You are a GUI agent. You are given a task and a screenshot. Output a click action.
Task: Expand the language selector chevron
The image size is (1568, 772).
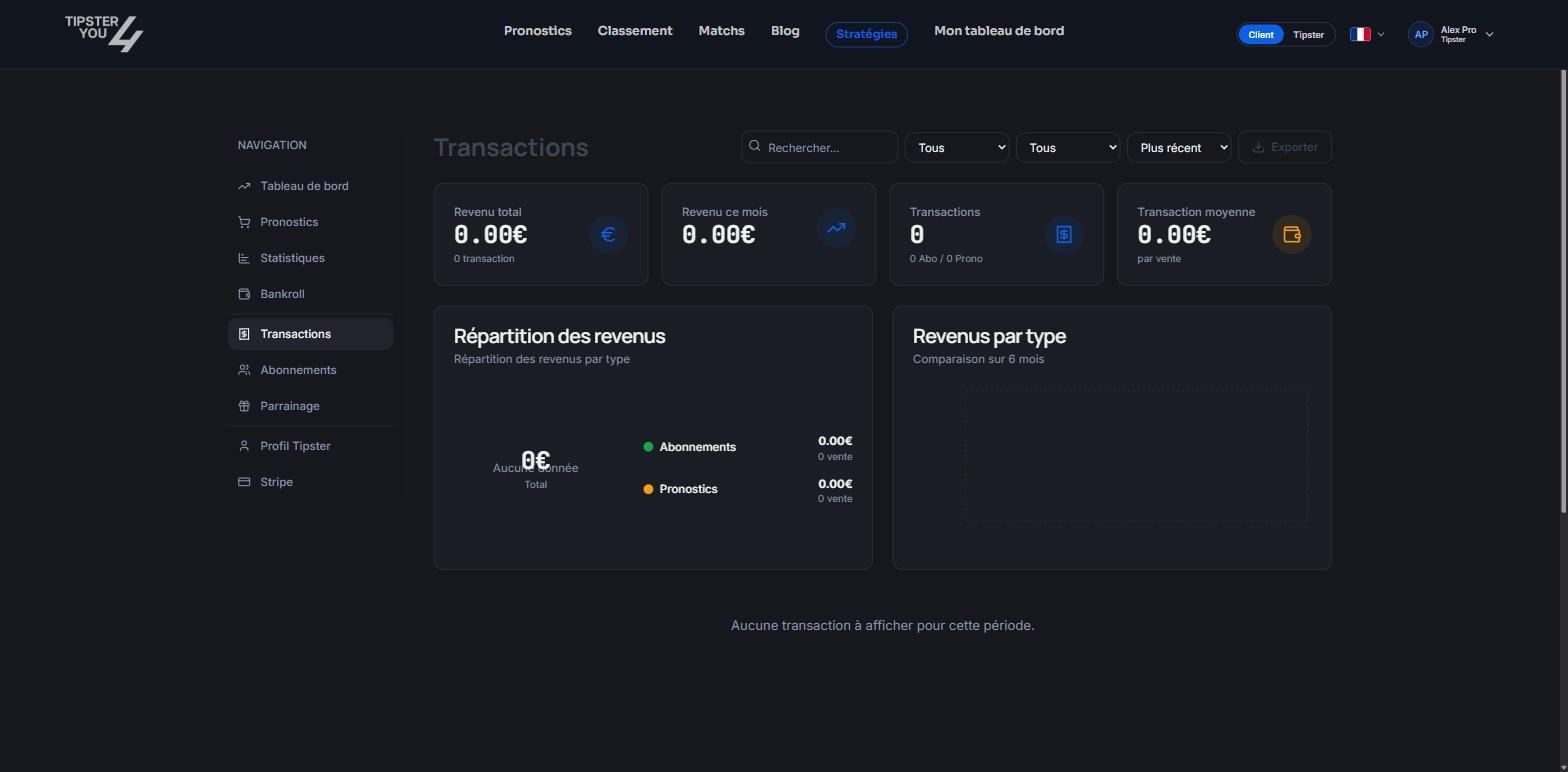(x=1381, y=34)
